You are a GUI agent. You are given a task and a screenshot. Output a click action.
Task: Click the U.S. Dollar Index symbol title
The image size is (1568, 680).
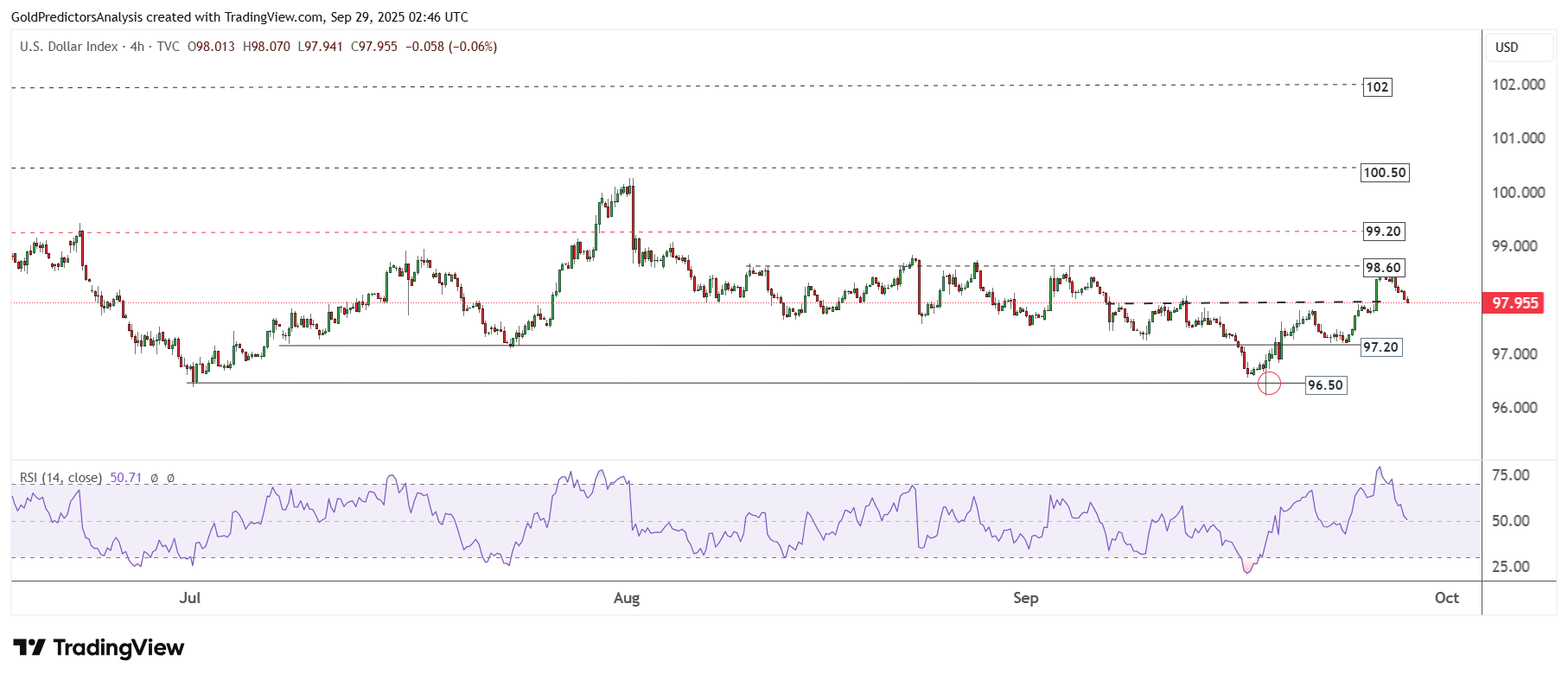click(x=69, y=47)
